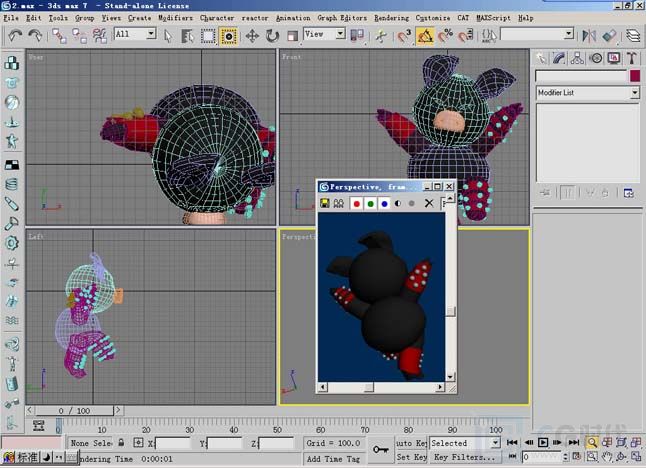Pick the Select Object arrow tool
Viewport: 646px width, 468px height.
(x=168, y=36)
